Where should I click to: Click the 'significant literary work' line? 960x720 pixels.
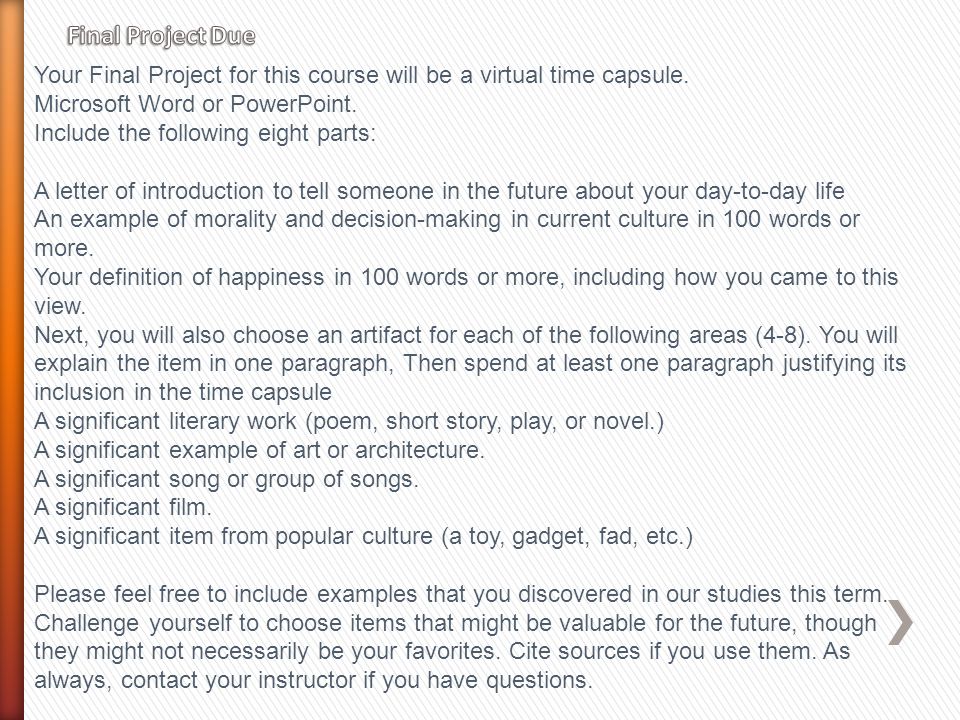(x=349, y=421)
